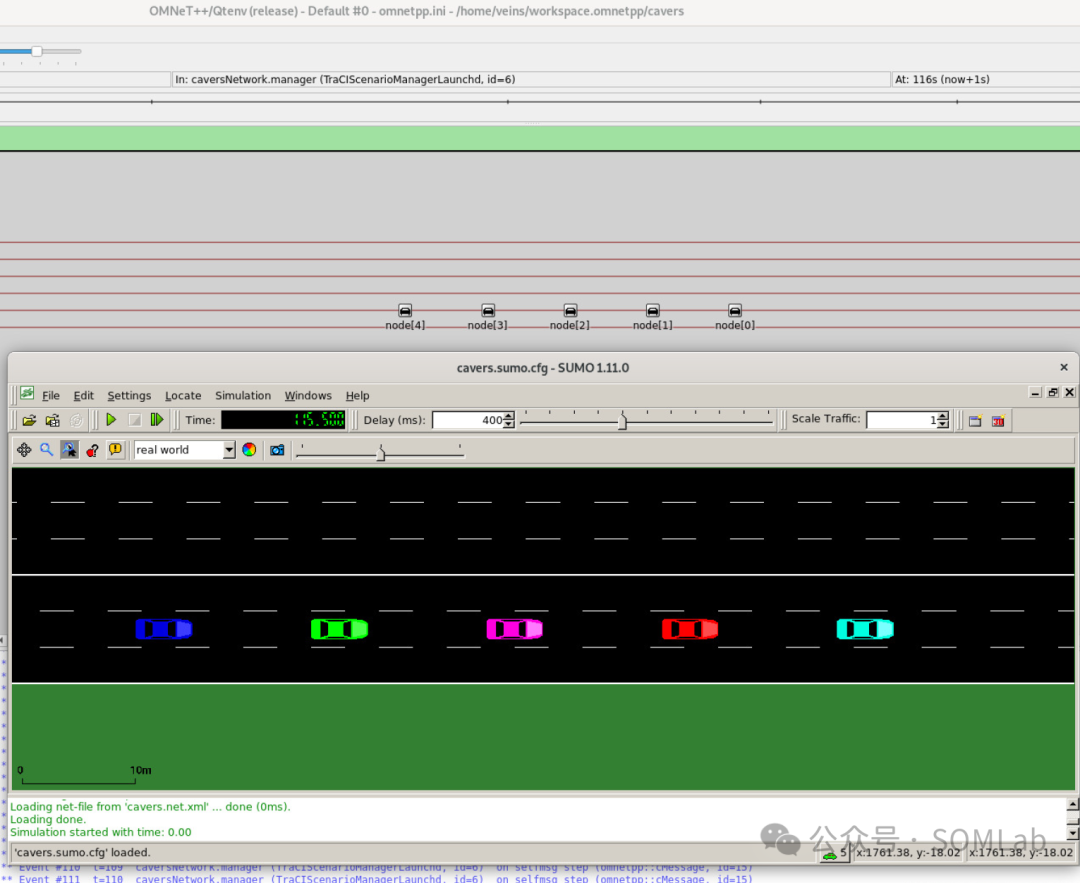This screenshot has width=1080, height=883.
Task: Select node[2] in the OMNeT++ canvas
Action: coord(570,318)
